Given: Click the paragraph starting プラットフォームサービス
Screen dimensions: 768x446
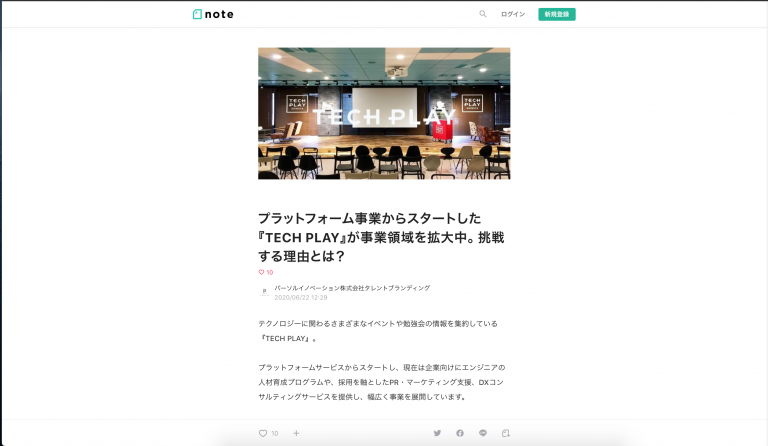Looking at the screenshot, I should pos(381,382).
